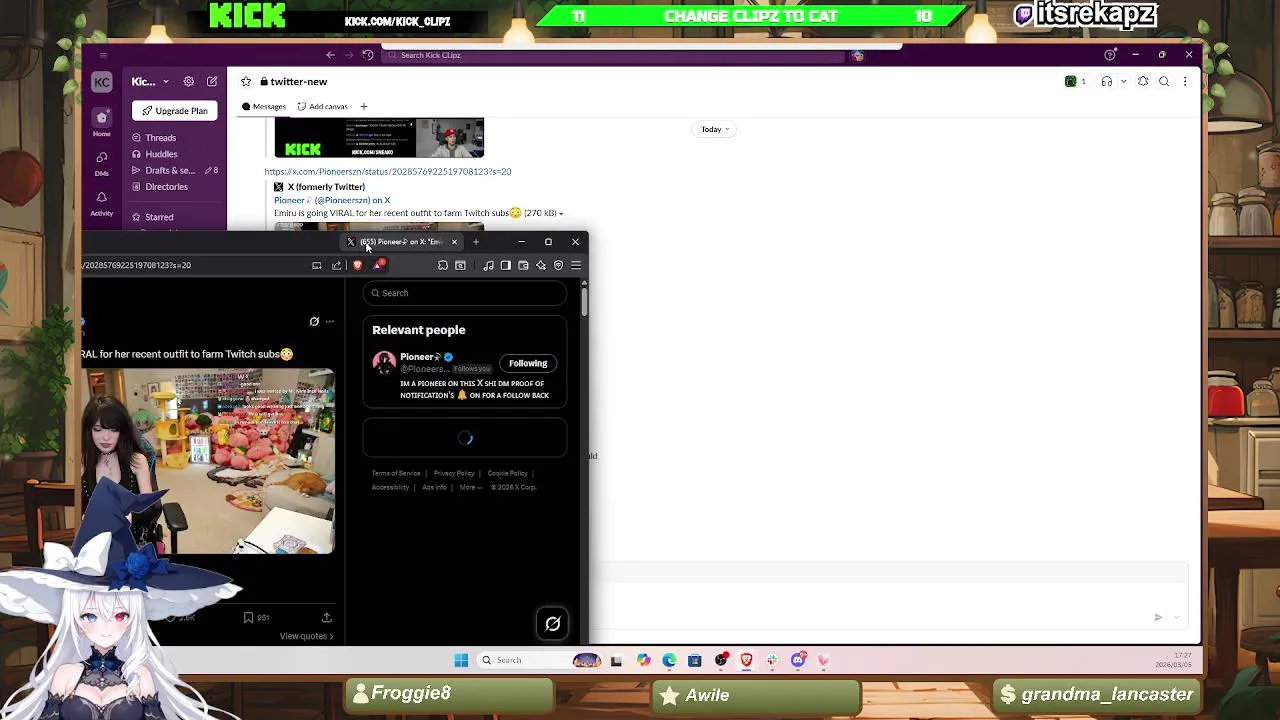
Task: Open Brave Leo AI sparkle icon
Action: [541, 265]
